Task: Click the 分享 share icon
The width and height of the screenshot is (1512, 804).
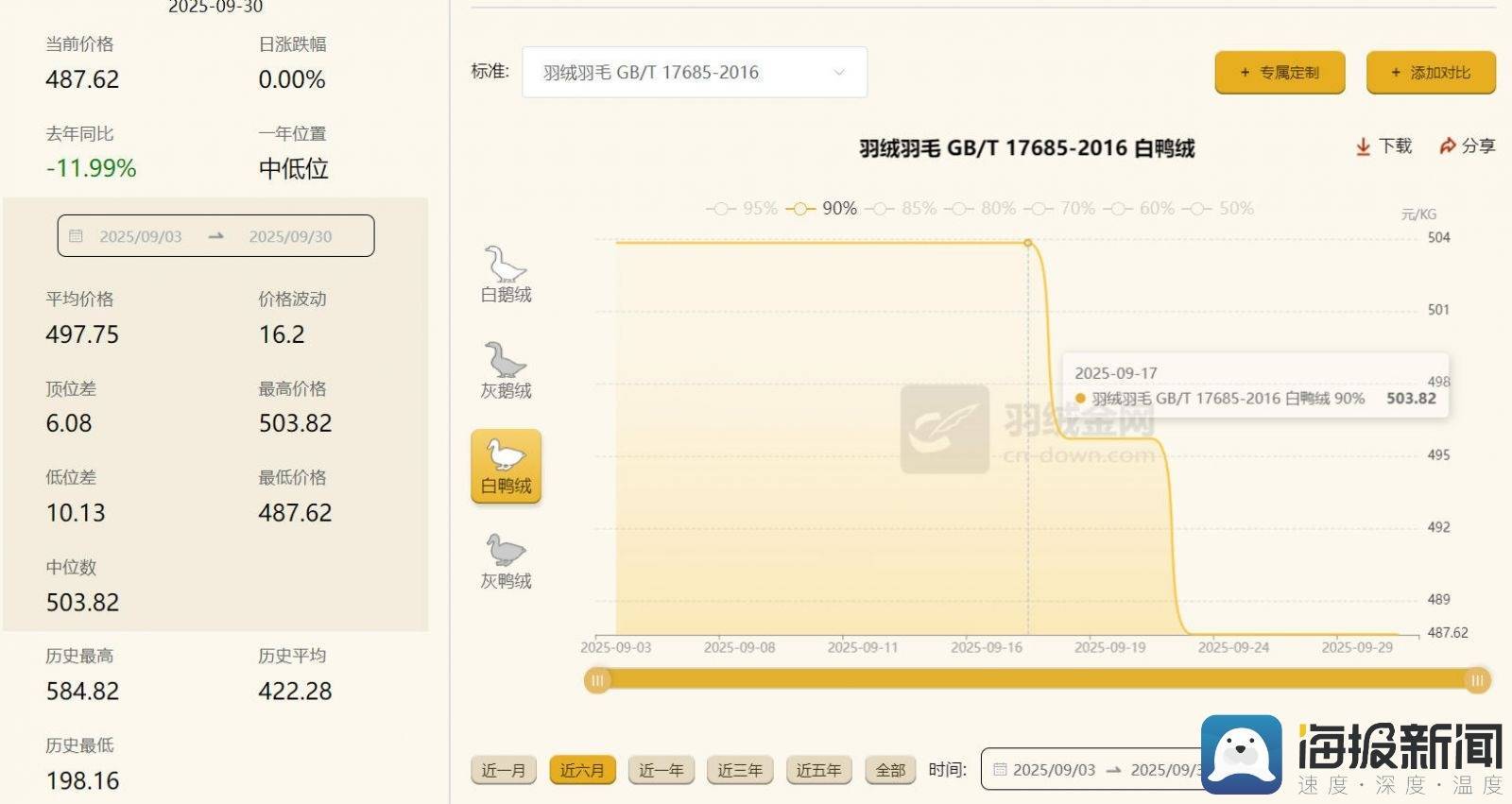Action: pyautogui.click(x=1447, y=146)
